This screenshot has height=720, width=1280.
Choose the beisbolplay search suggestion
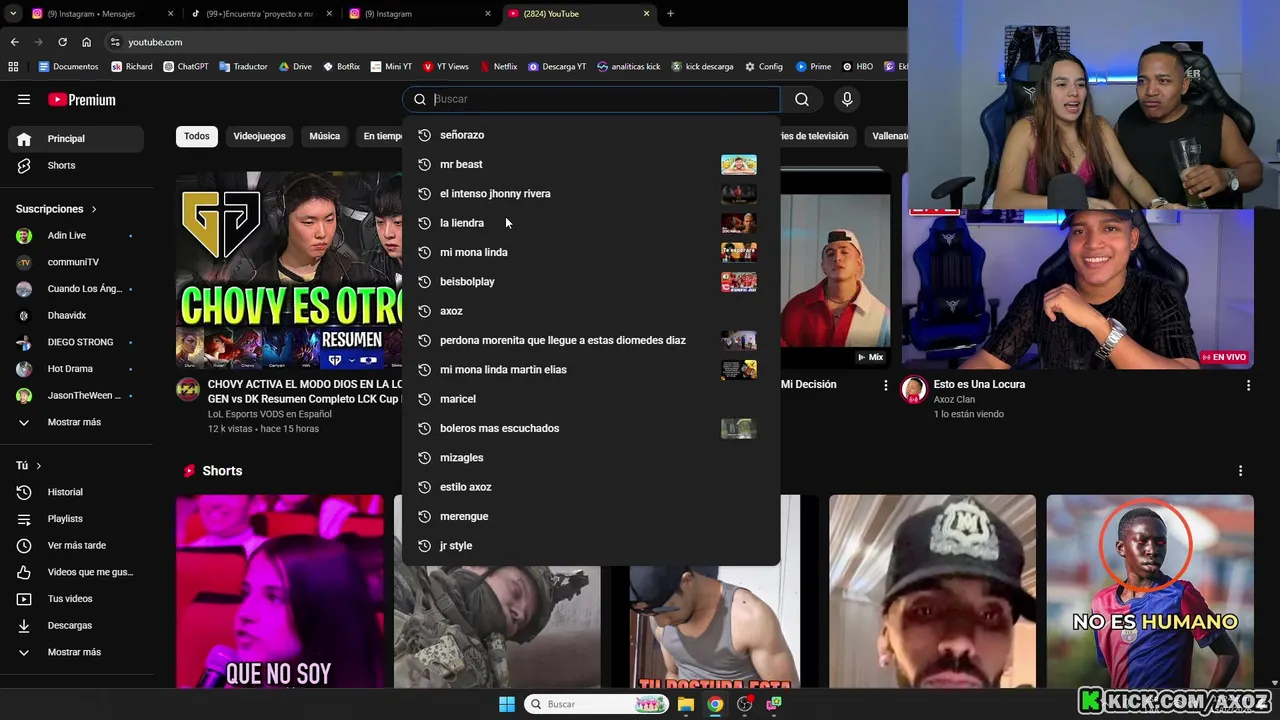[x=590, y=282]
